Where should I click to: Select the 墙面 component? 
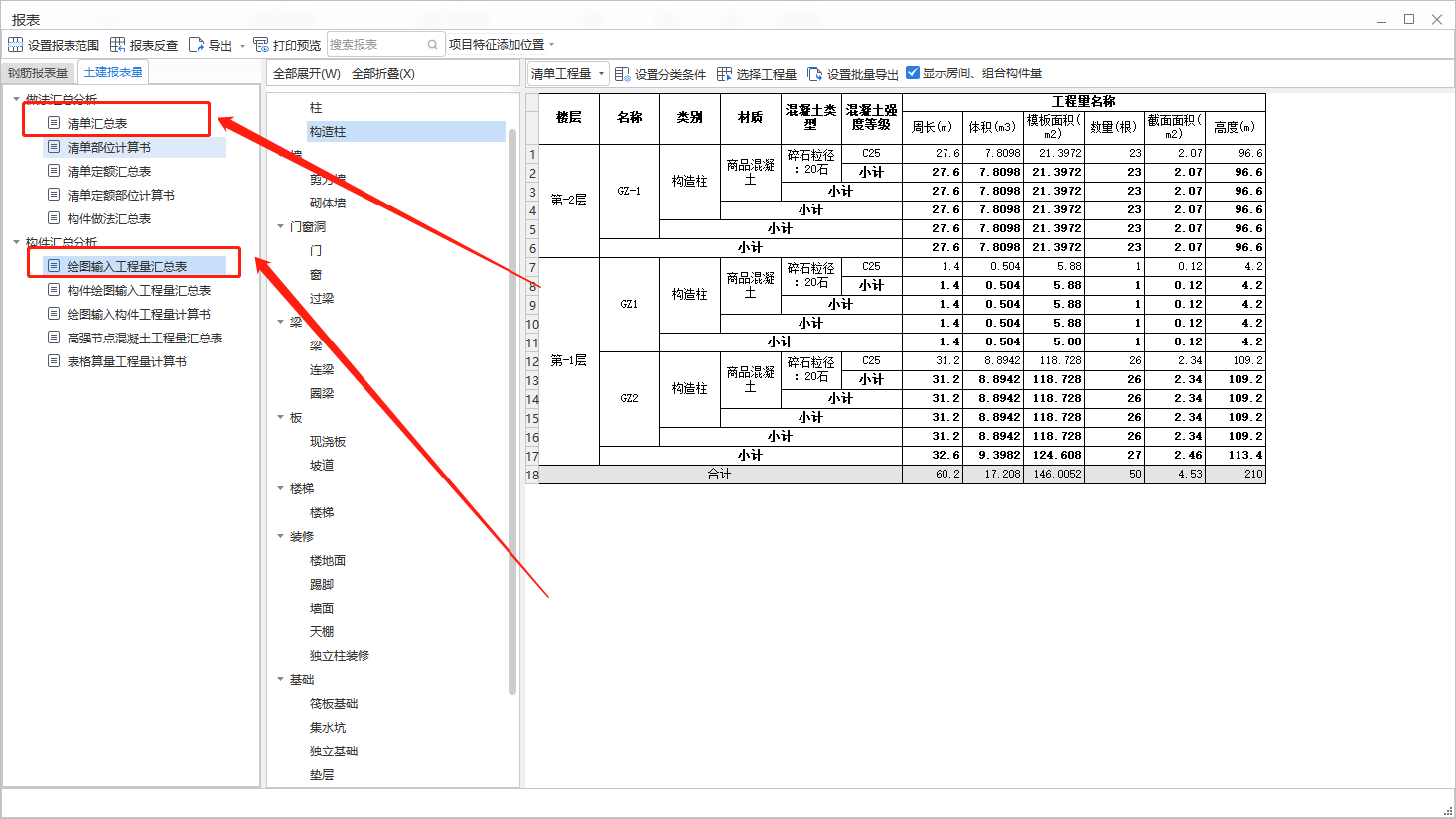(x=322, y=609)
